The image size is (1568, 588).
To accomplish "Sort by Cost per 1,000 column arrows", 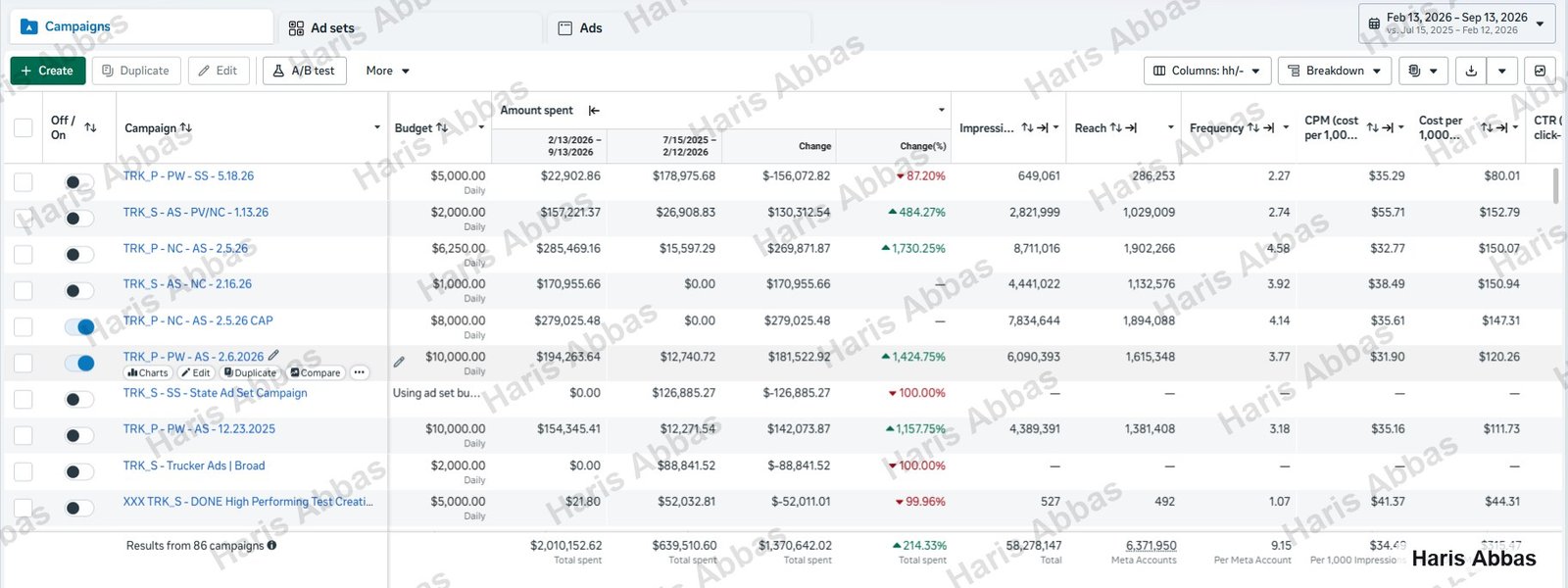I will pos(1487,127).
